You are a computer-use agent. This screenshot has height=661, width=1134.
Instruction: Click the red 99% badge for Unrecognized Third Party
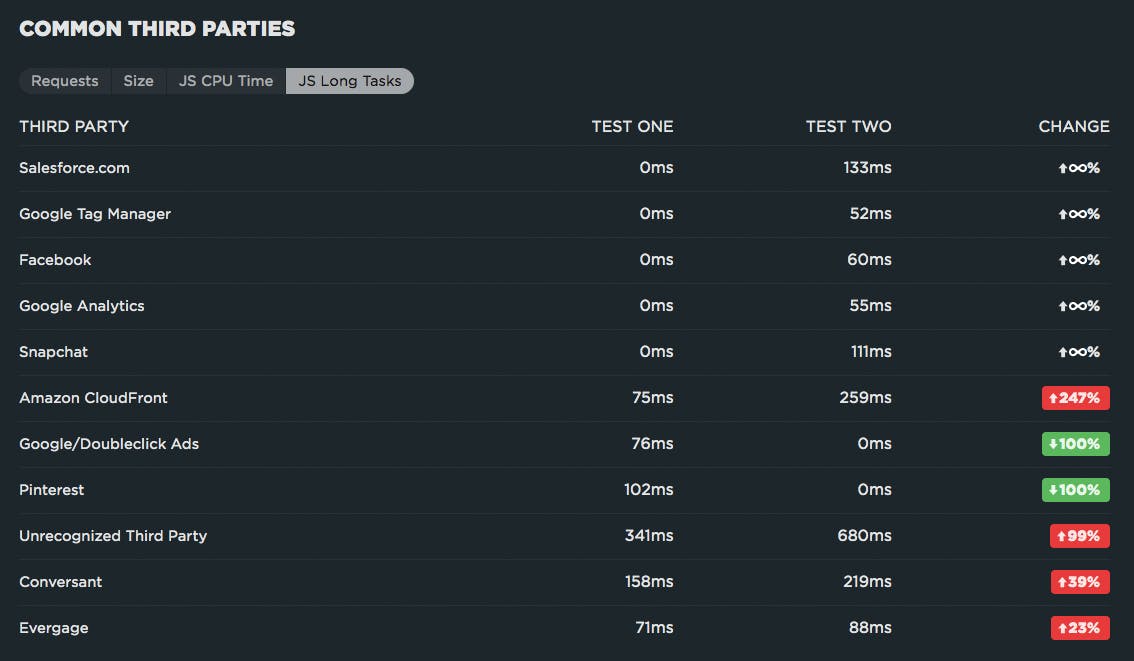point(1079,535)
